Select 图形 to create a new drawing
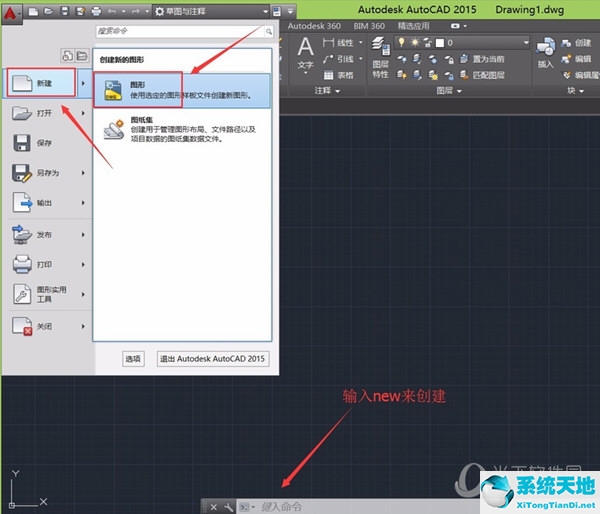 tap(182, 89)
